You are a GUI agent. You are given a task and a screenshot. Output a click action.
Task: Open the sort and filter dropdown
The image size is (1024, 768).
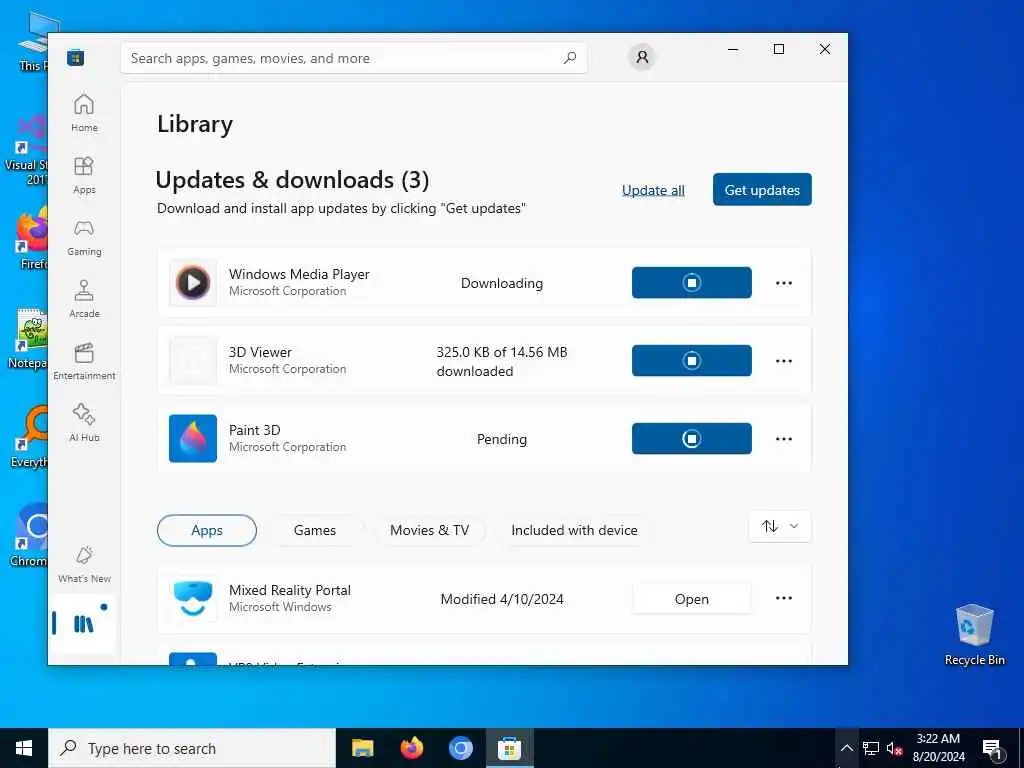click(780, 526)
